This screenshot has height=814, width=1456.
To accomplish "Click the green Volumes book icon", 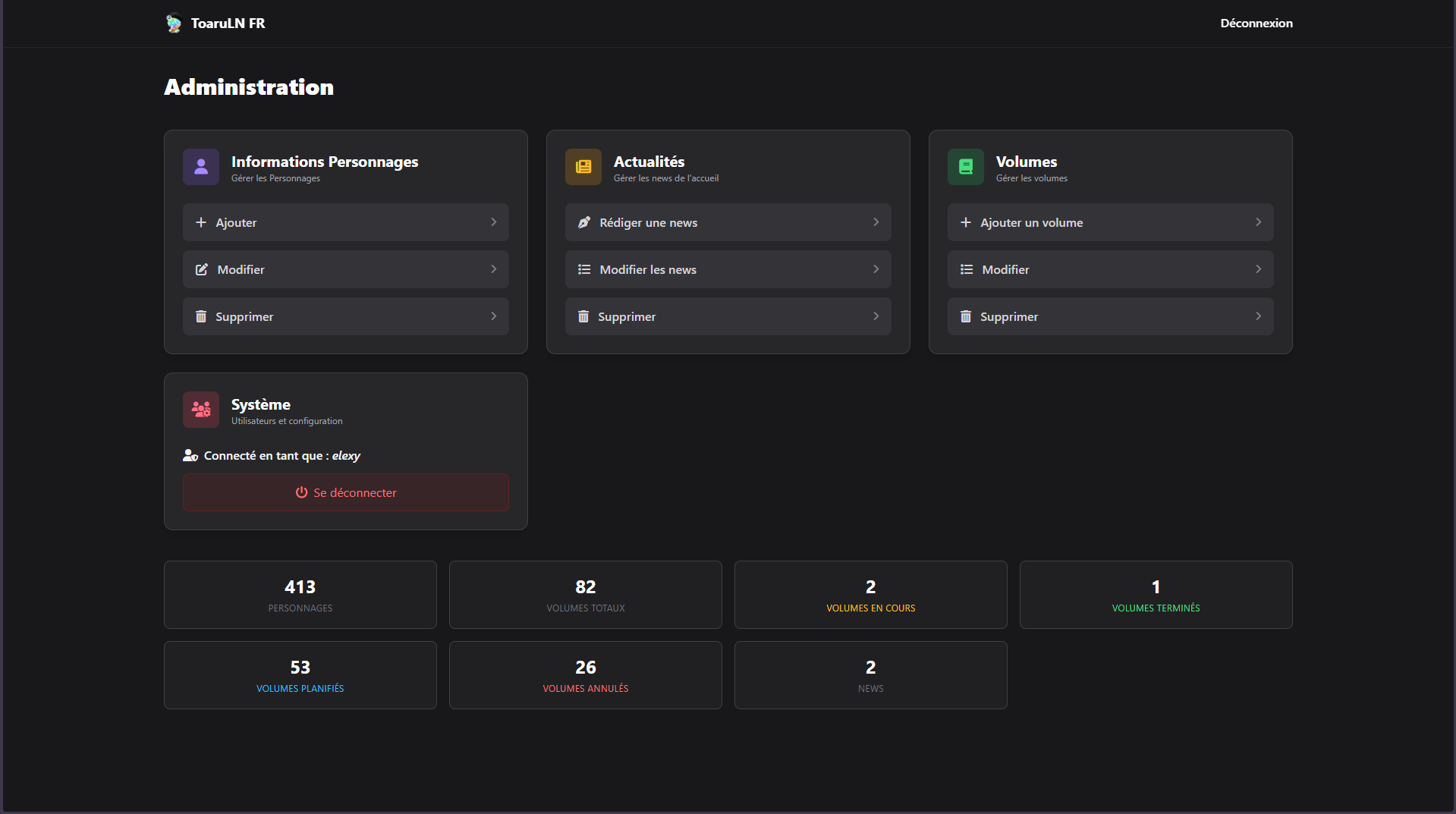I will [966, 167].
